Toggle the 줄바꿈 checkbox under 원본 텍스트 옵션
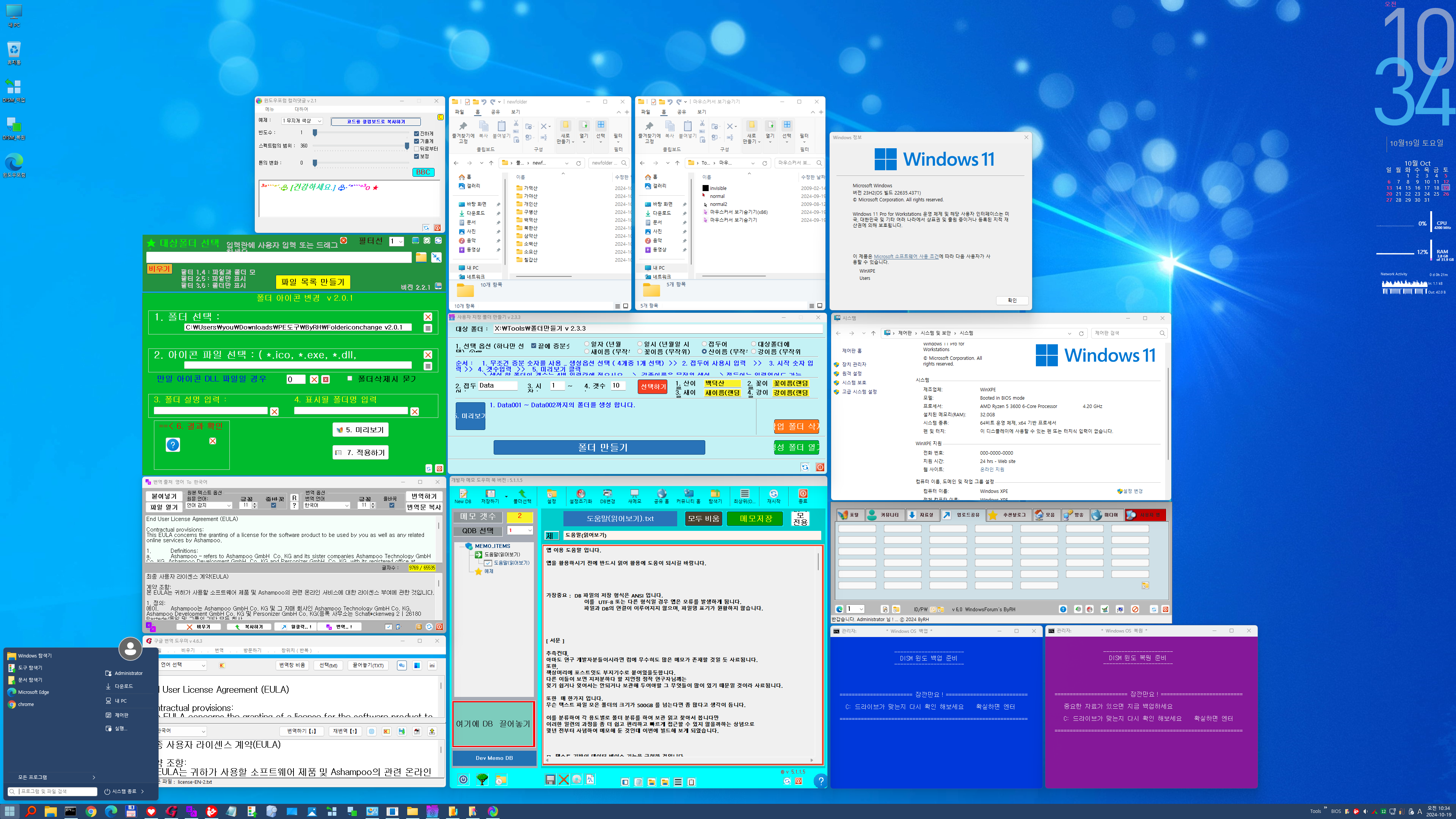The height and width of the screenshot is (819, 1456). 273,505
